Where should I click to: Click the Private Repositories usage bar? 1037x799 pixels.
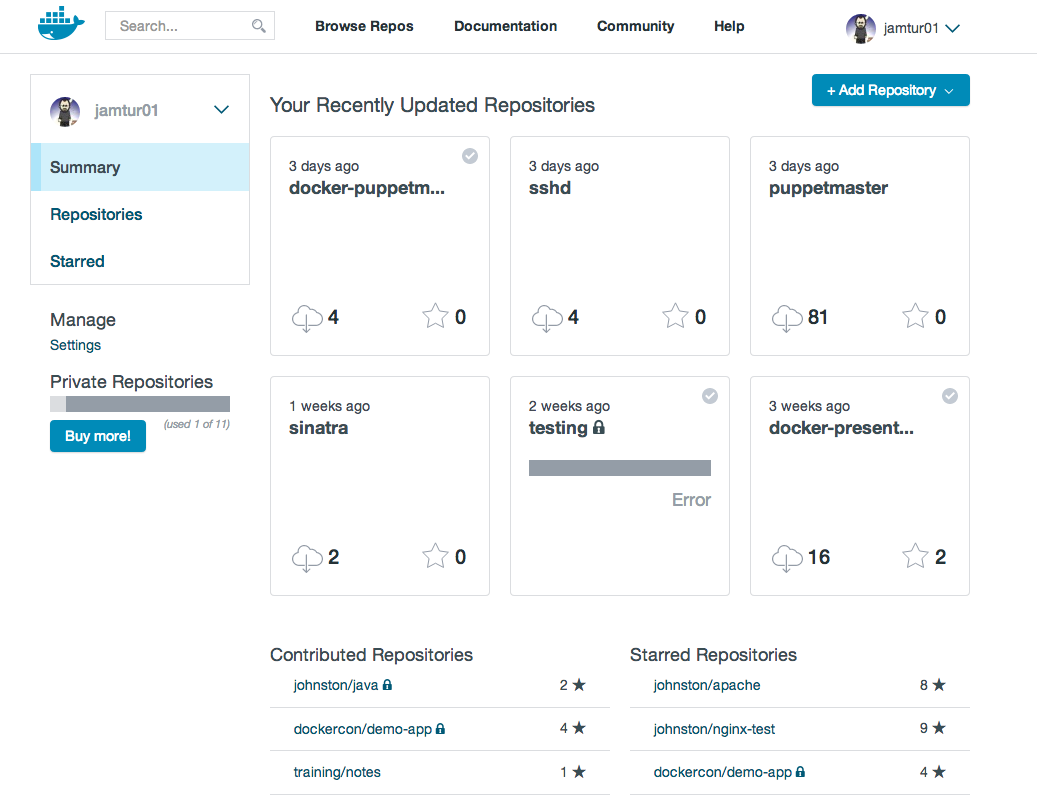point(140,404)
